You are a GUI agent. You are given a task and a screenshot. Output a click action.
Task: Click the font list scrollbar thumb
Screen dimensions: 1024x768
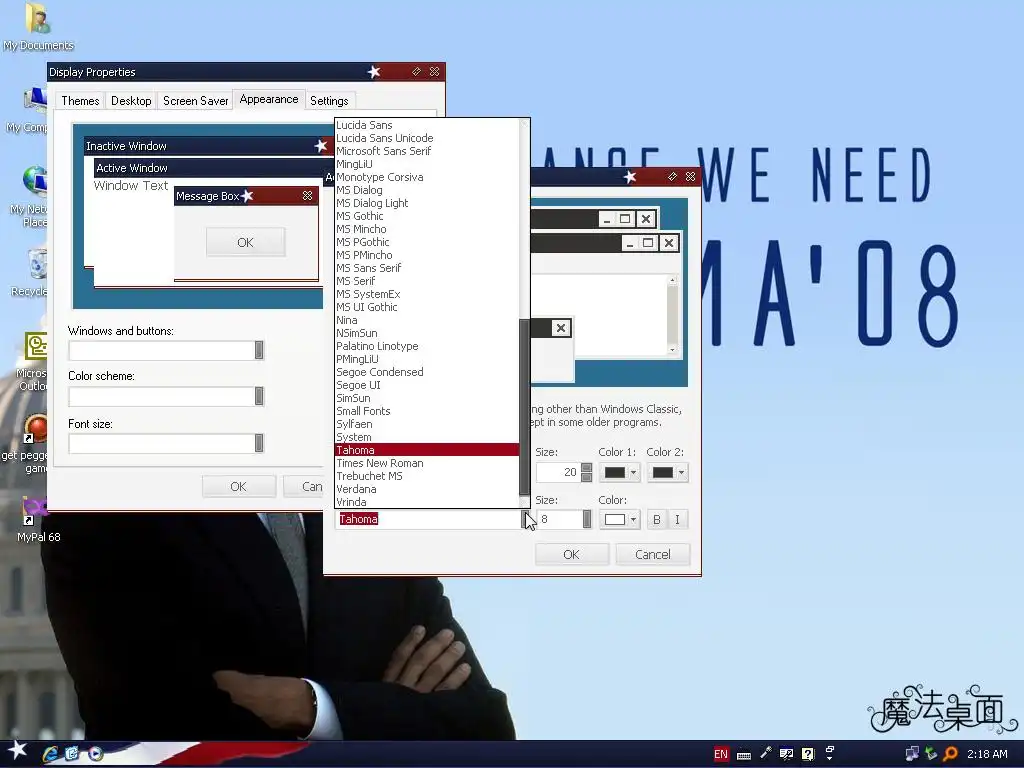point(524,408)
